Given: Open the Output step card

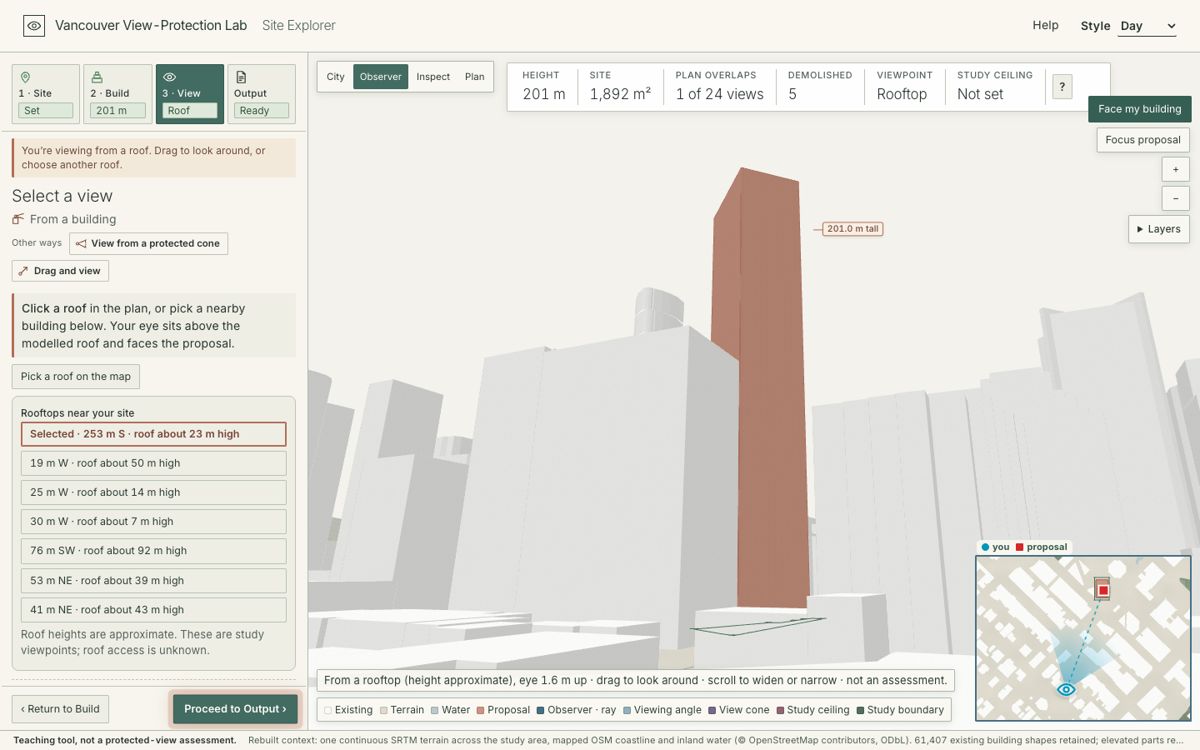Looking at the screenshot, I should [x=261, y=94].
